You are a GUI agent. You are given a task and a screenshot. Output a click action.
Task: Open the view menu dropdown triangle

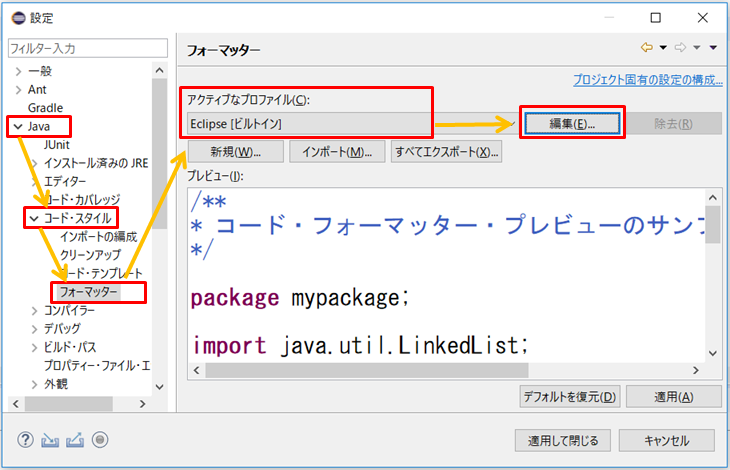click(x=713, y=48)
